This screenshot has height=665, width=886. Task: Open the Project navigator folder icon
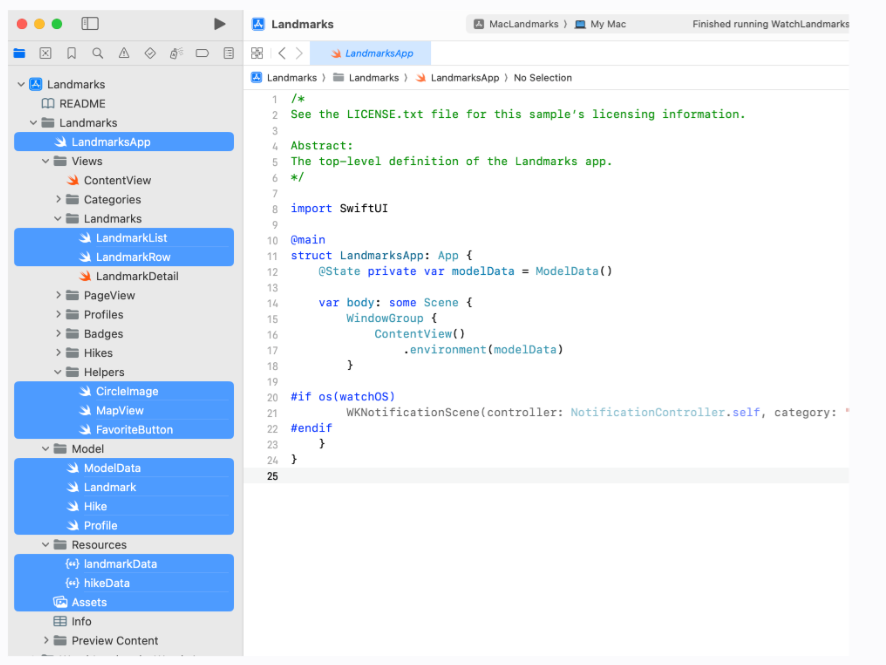point(19,53)
